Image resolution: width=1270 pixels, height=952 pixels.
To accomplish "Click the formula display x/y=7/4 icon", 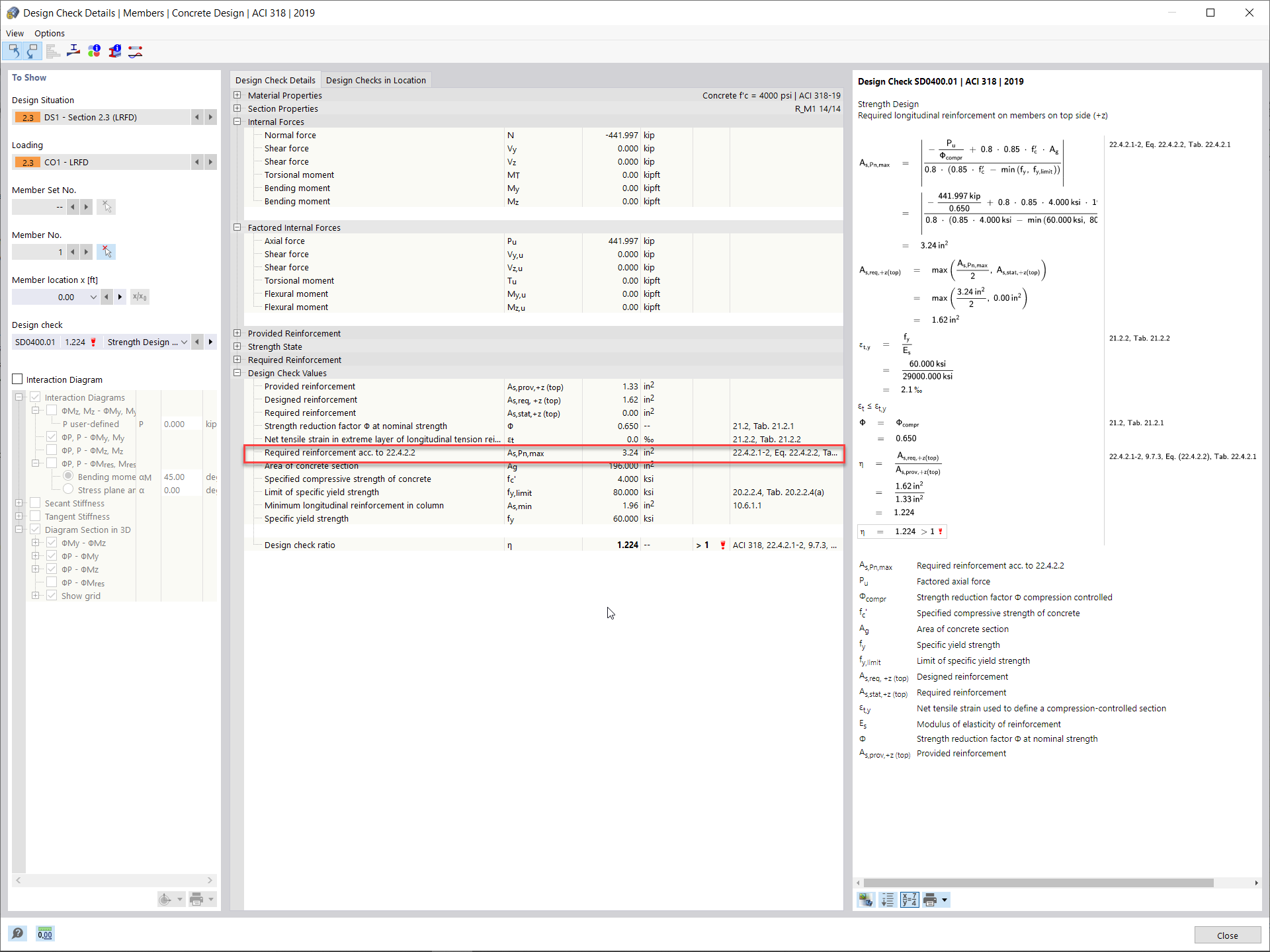I will click(x=909, y=900).
